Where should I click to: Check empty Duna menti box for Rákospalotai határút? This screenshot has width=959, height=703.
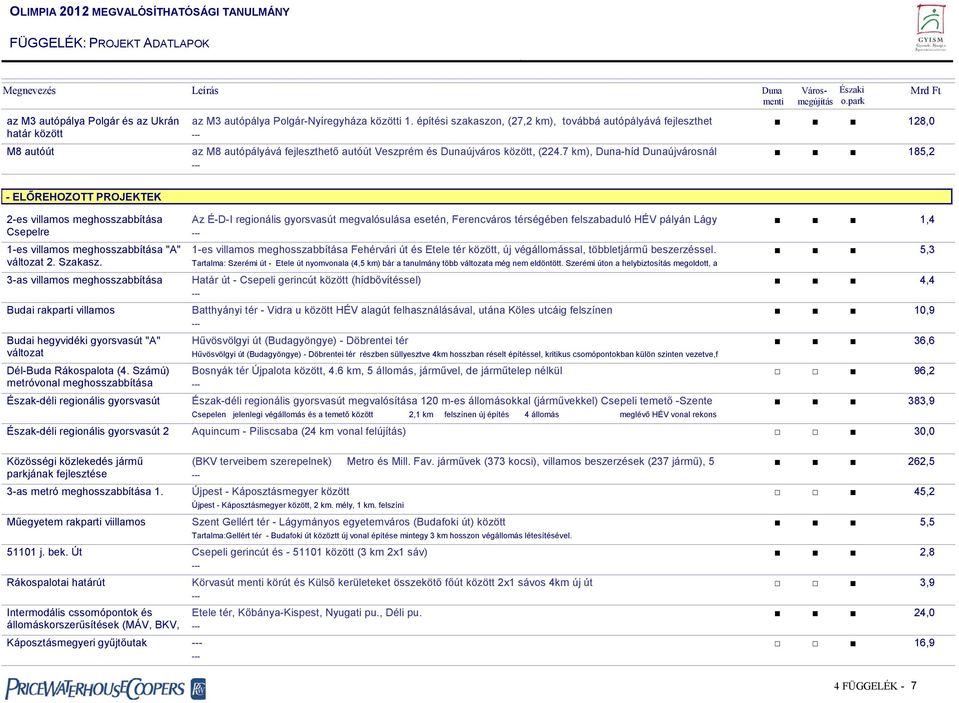777,584
